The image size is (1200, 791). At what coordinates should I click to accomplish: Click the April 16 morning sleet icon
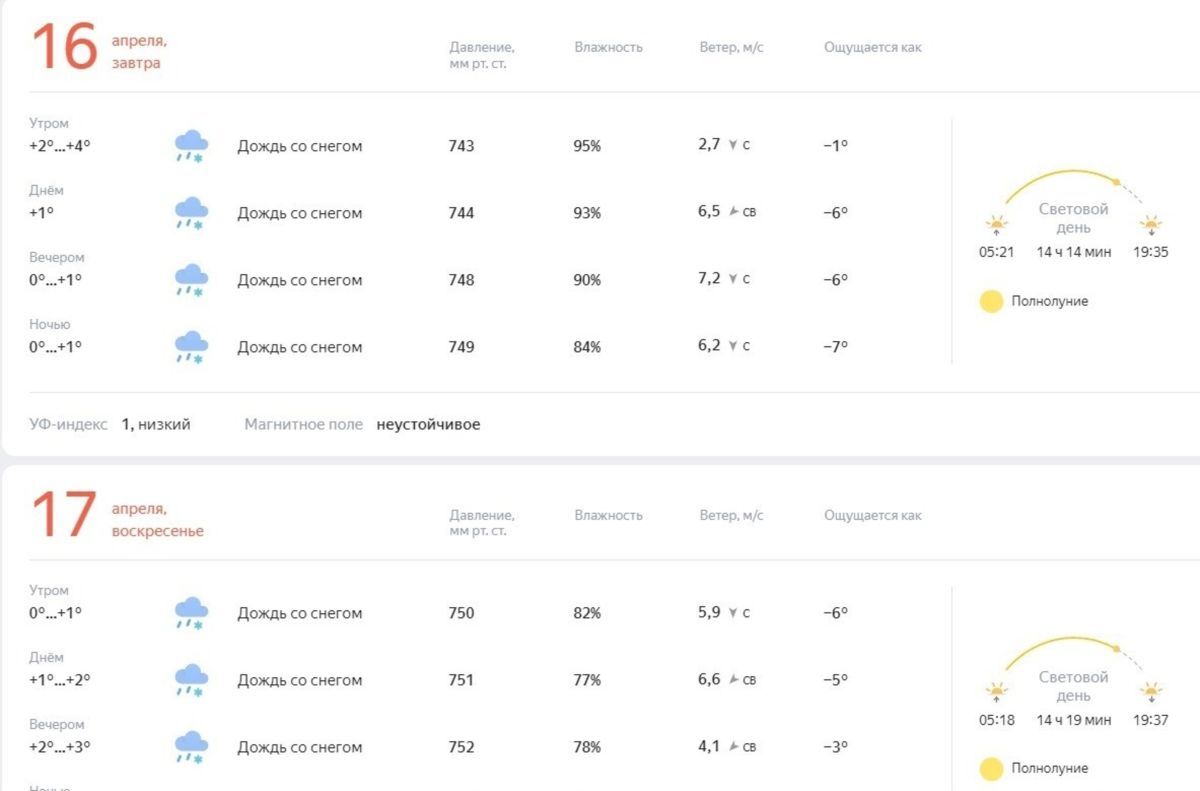pos(191,146)
